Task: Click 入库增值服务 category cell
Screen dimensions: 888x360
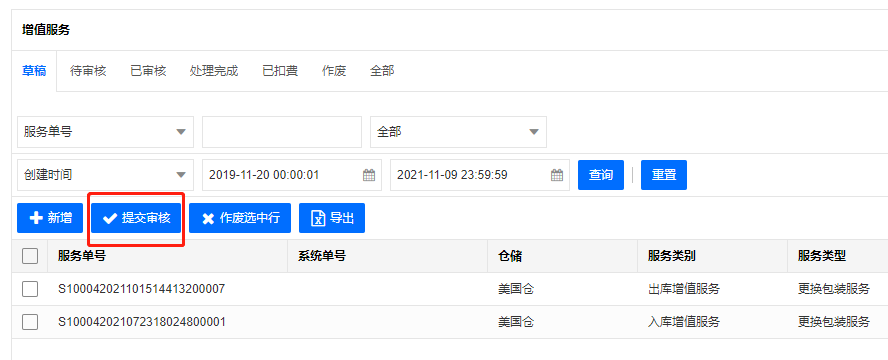Action: coord(684,322)
